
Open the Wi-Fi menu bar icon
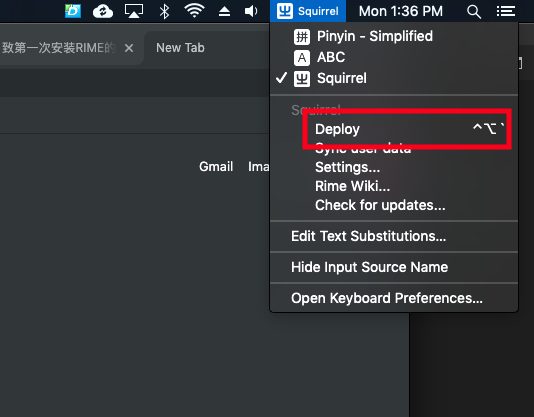194,11
